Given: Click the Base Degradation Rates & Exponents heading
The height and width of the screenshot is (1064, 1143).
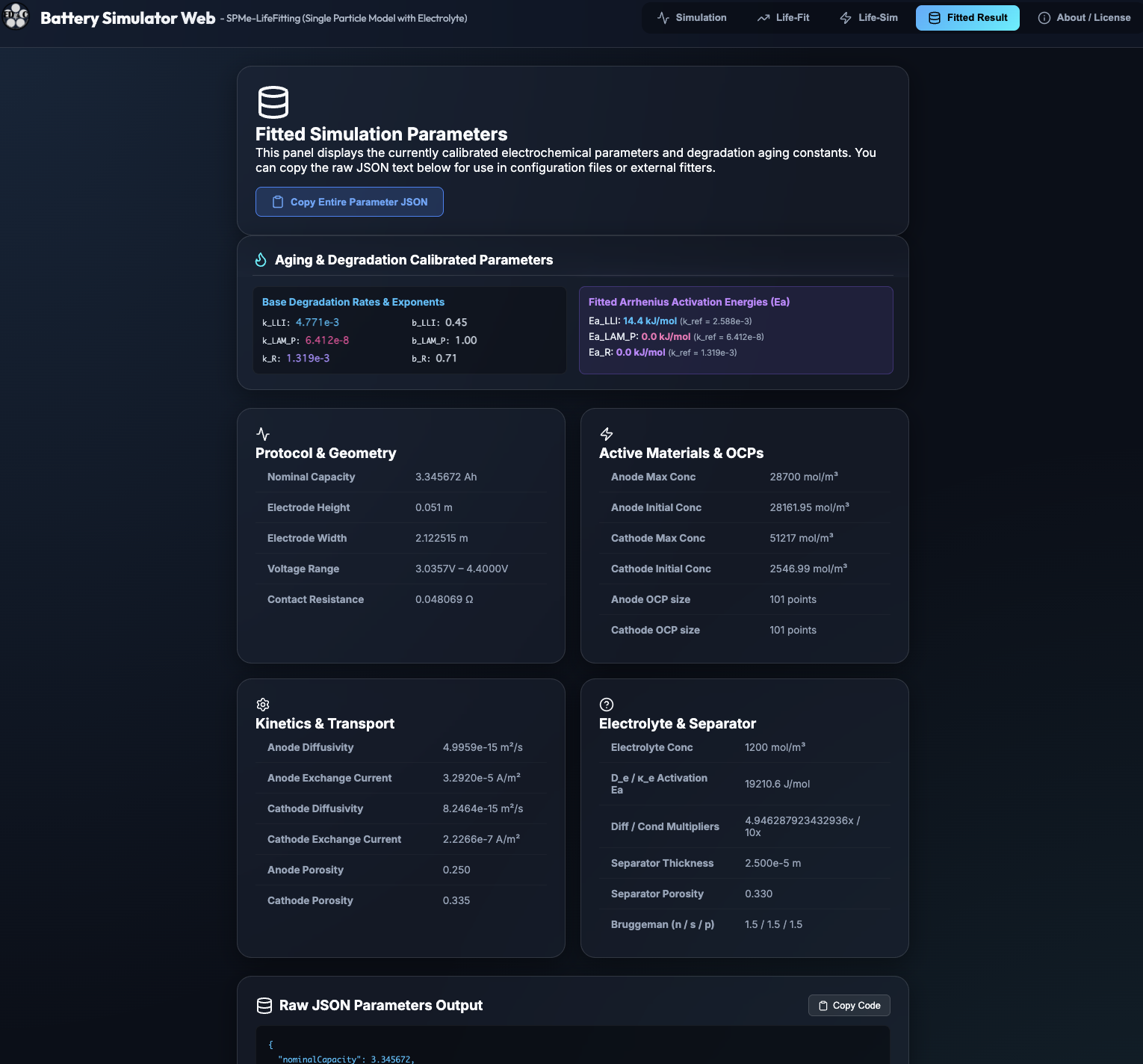Looking at the screenshot, I should [x=353, y=302].
